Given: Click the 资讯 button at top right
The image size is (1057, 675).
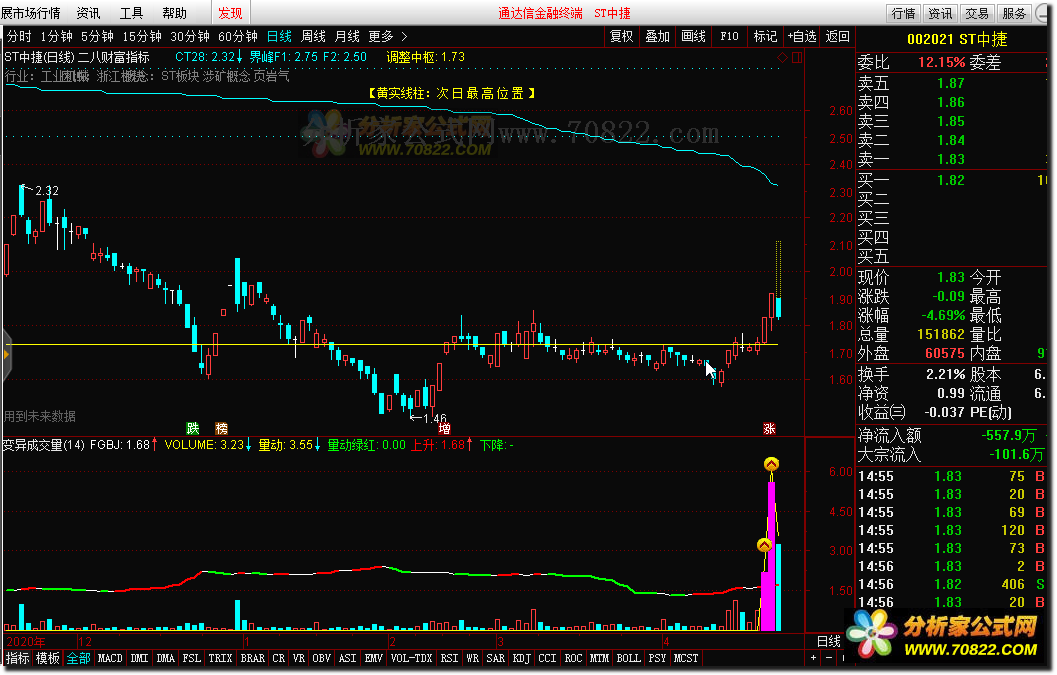Looking at the screenshot, I should pyautogui.click(x=940, y=13).
